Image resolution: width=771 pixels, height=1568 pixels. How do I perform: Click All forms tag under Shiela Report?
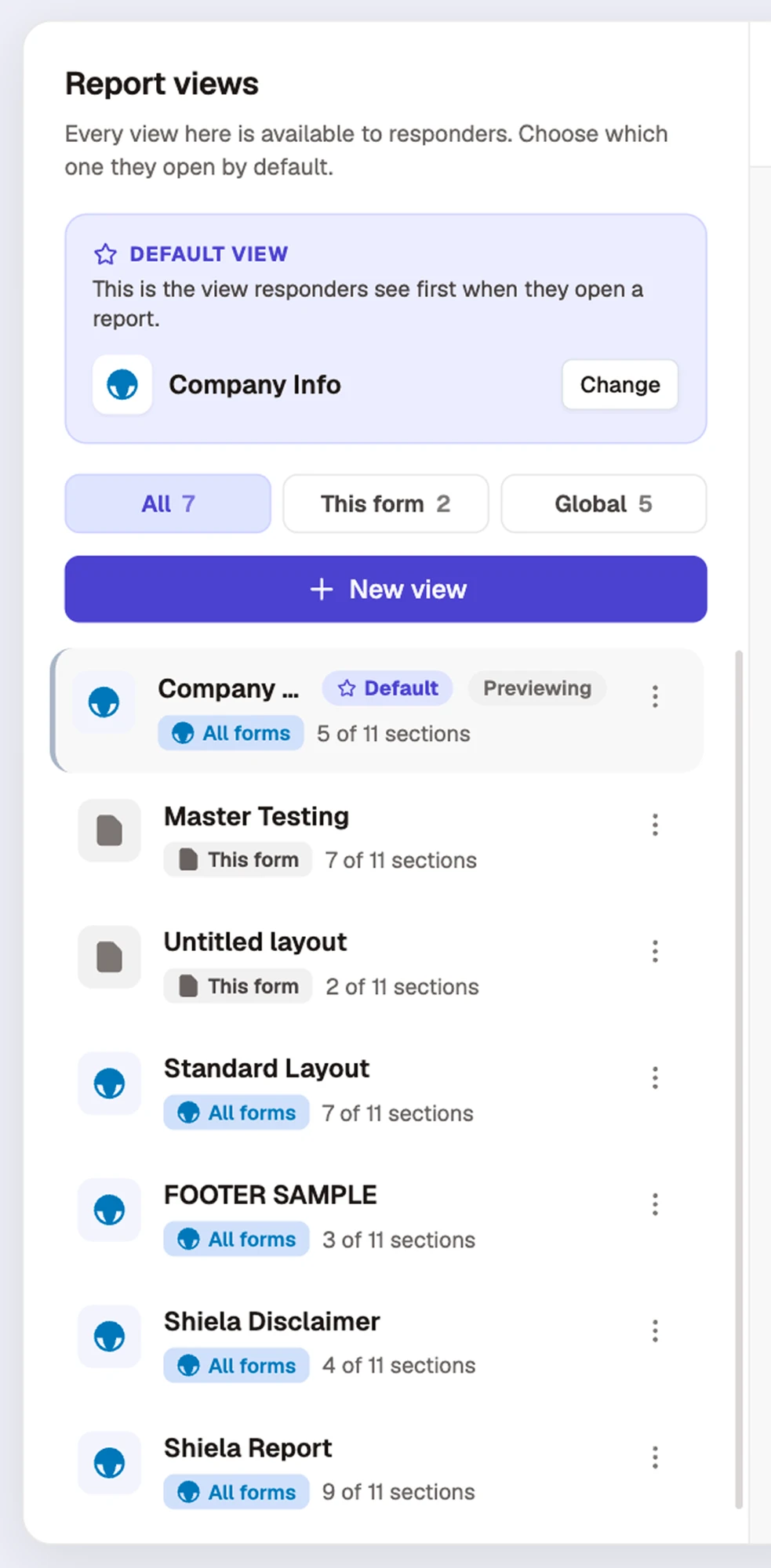pos(236,1492)
